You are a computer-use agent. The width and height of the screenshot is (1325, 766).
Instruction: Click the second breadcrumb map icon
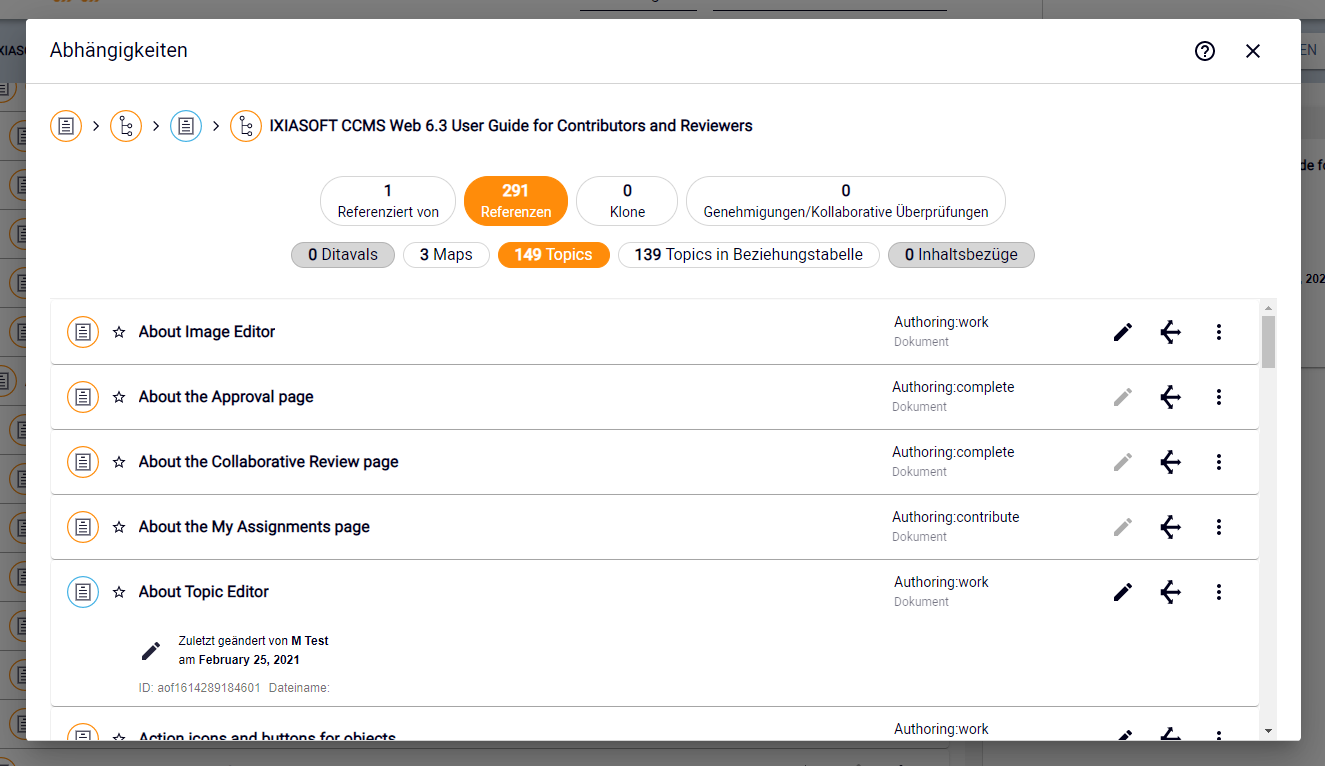coord(126,126)
